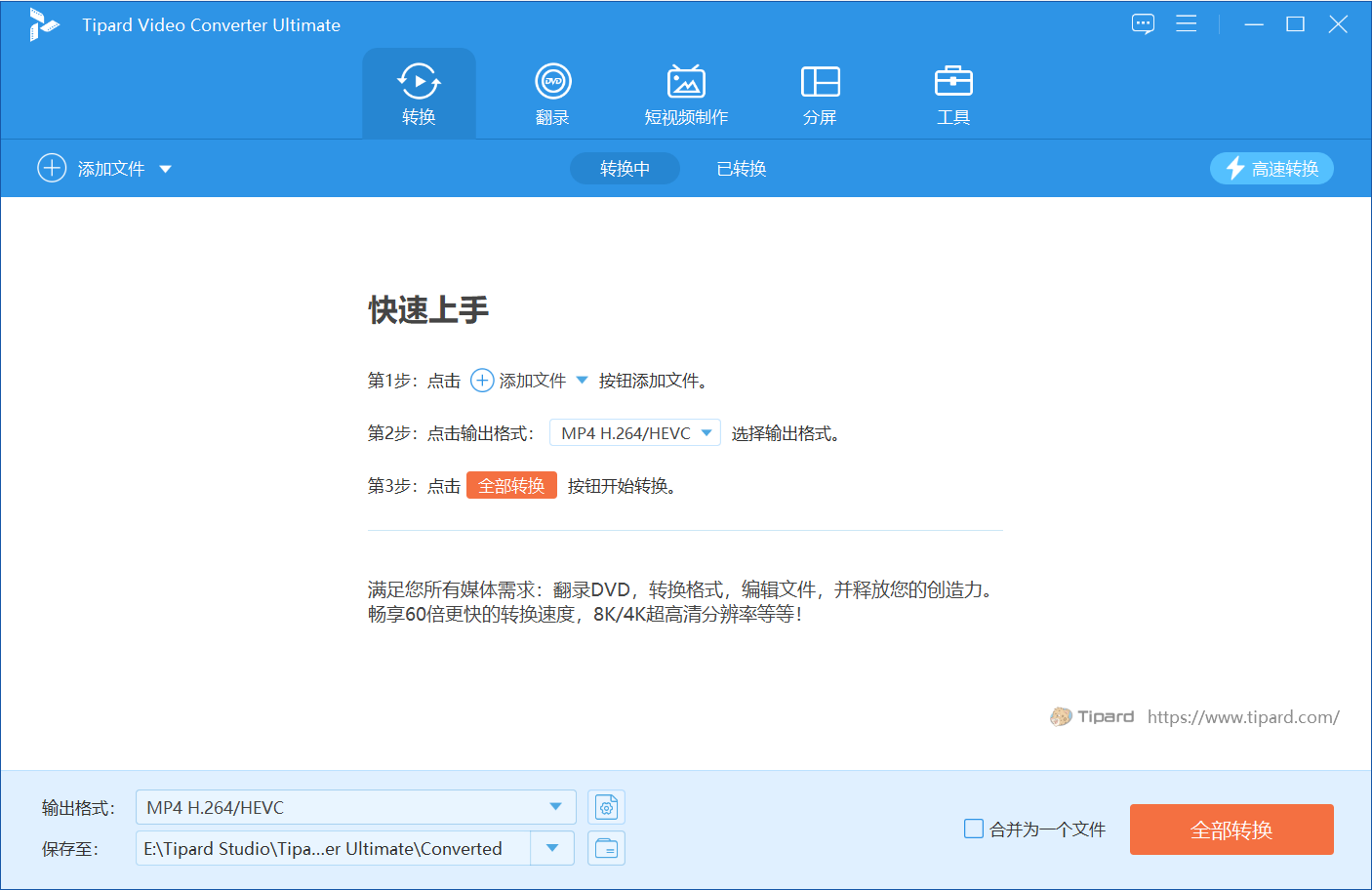Click the 保存至 path field
The height and width of the screenshot is (890, 1372).
333,848
